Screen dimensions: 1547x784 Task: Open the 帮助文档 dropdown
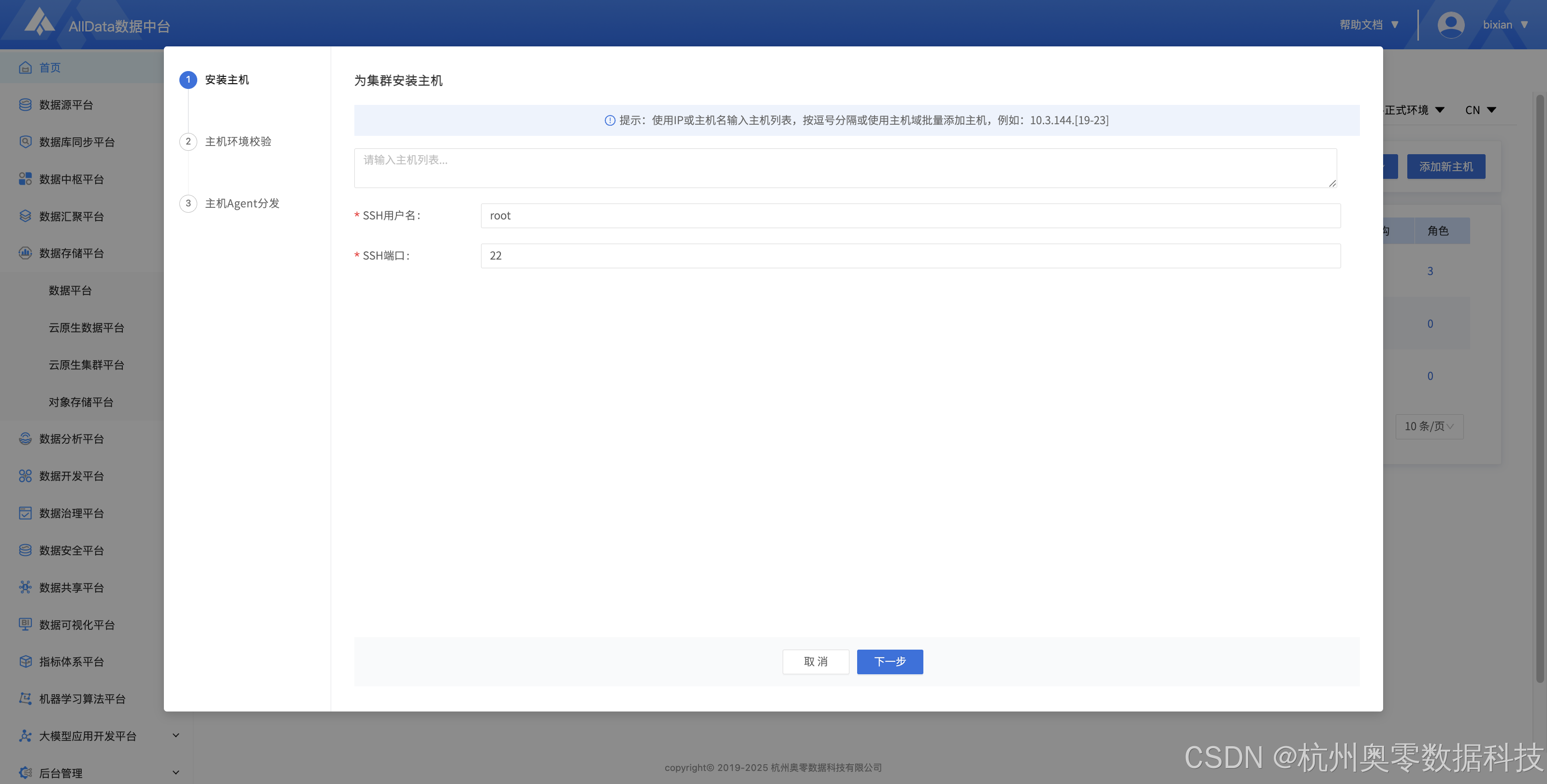[1369, 25]
